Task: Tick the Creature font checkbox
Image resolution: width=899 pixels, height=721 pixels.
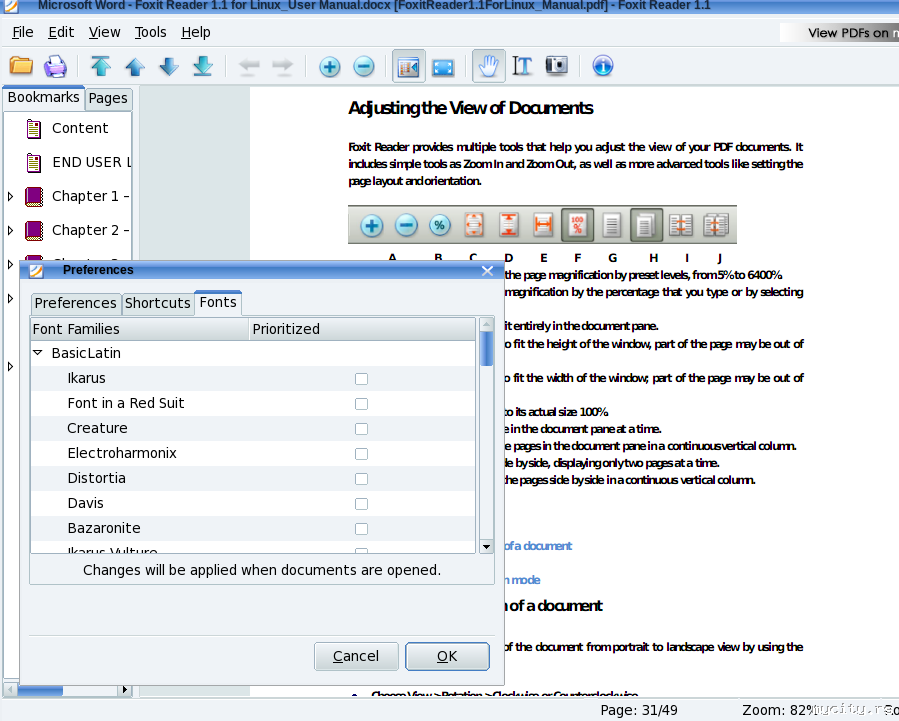Action: pos(361,429)
